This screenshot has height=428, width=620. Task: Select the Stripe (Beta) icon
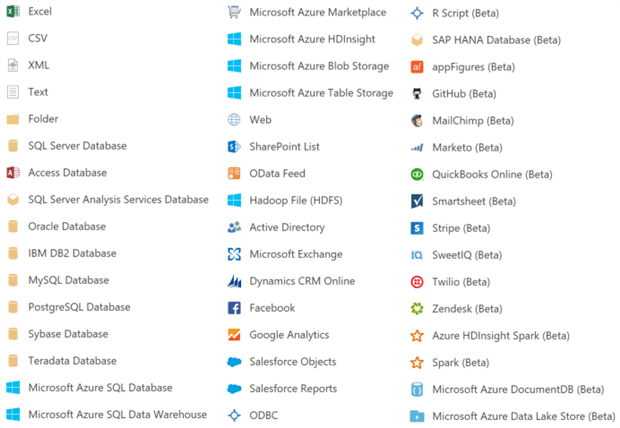[x=417, y=228]
